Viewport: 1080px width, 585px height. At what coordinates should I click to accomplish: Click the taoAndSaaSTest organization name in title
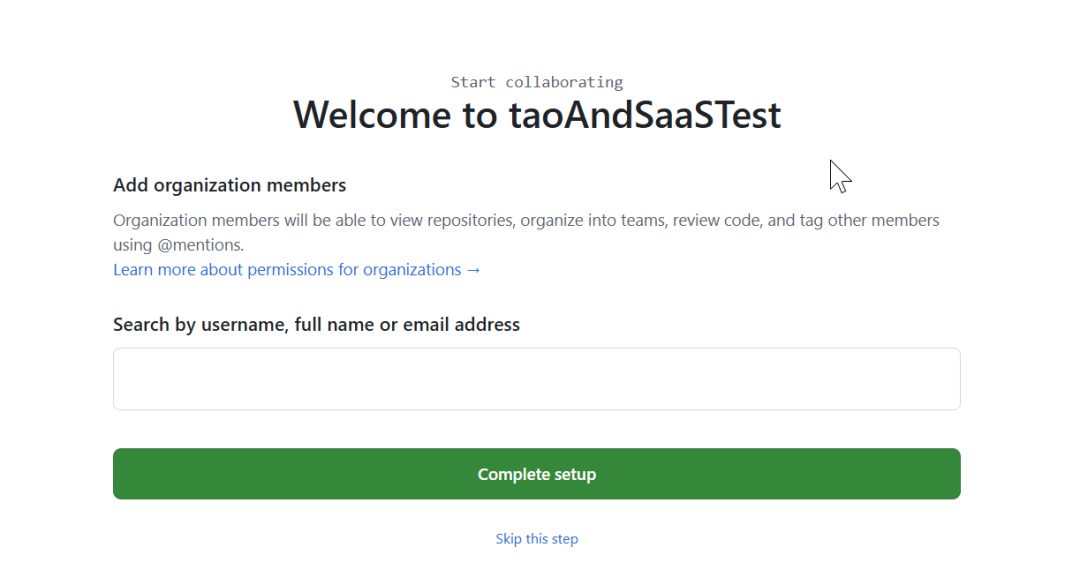(644, 116)
